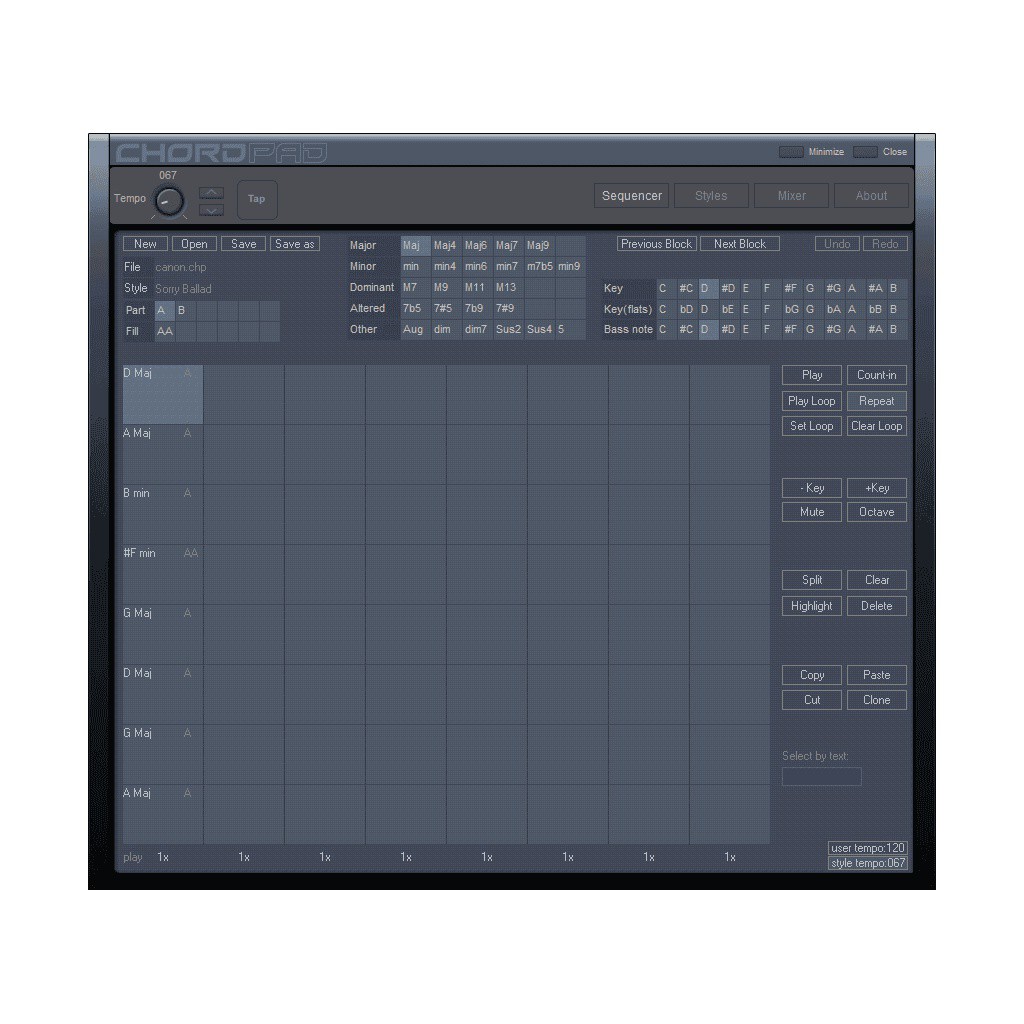The width and height of the screenshot is (1024, 1024).
Task: Save the current chord file
Action: [x=244, y=244]
